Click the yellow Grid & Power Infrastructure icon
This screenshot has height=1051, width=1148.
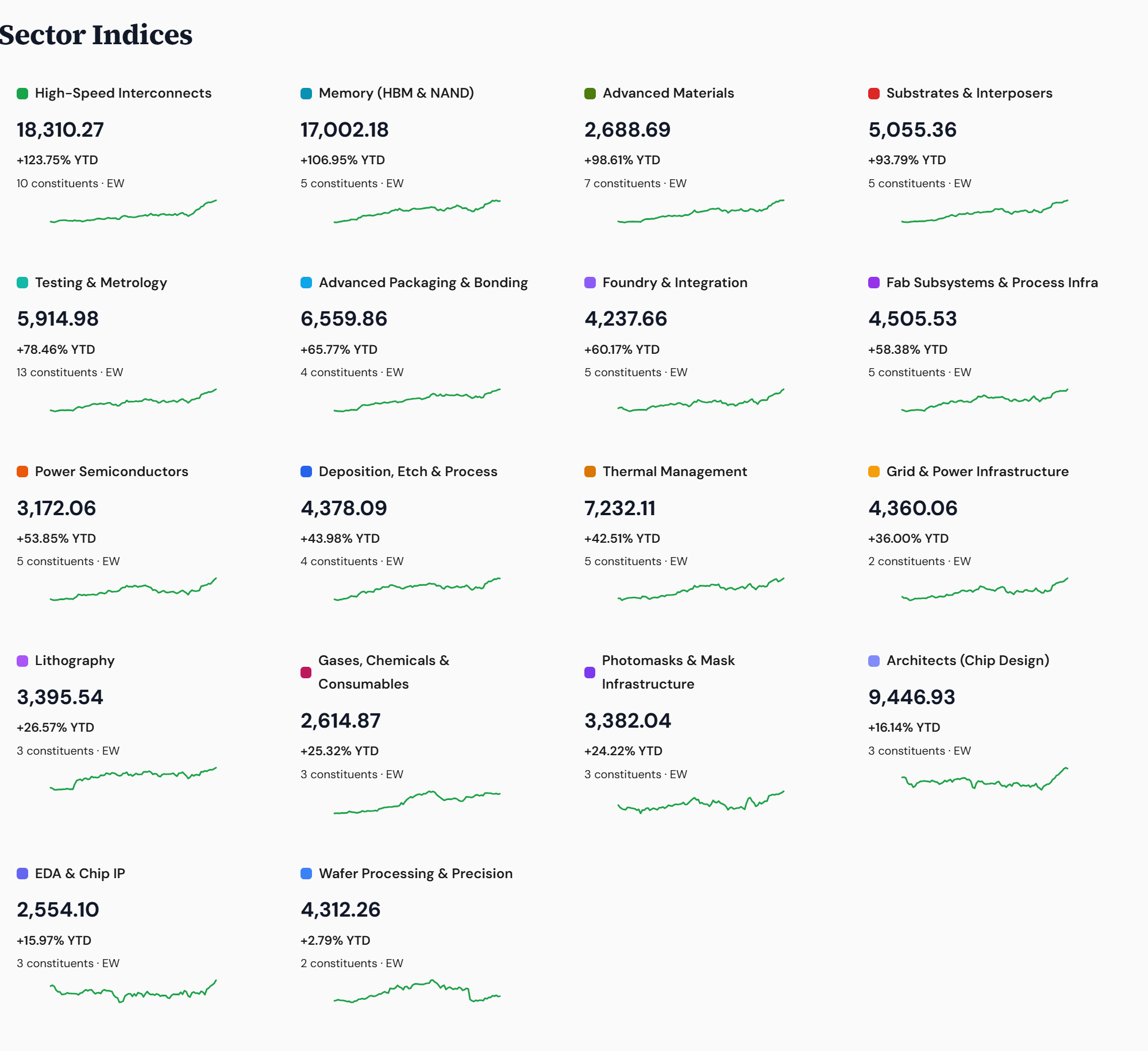click(873, 471)
